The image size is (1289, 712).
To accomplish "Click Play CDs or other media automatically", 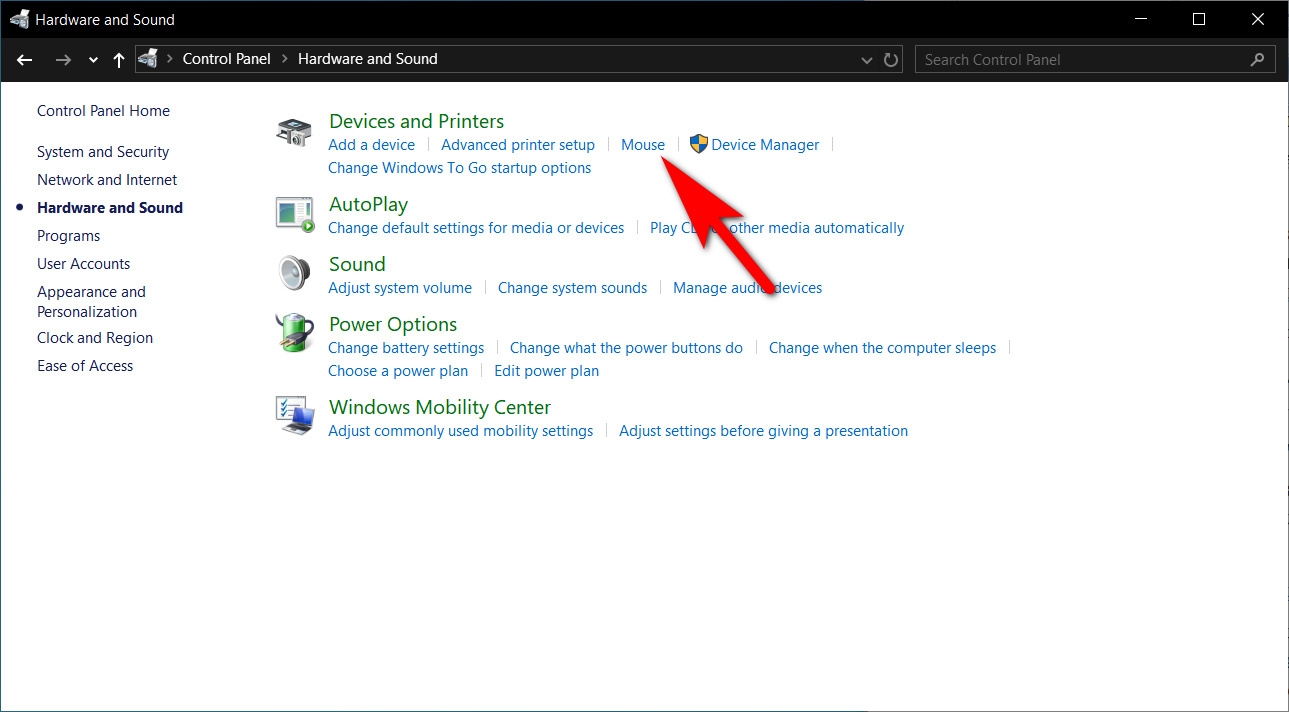I will [x=777, y=228].
